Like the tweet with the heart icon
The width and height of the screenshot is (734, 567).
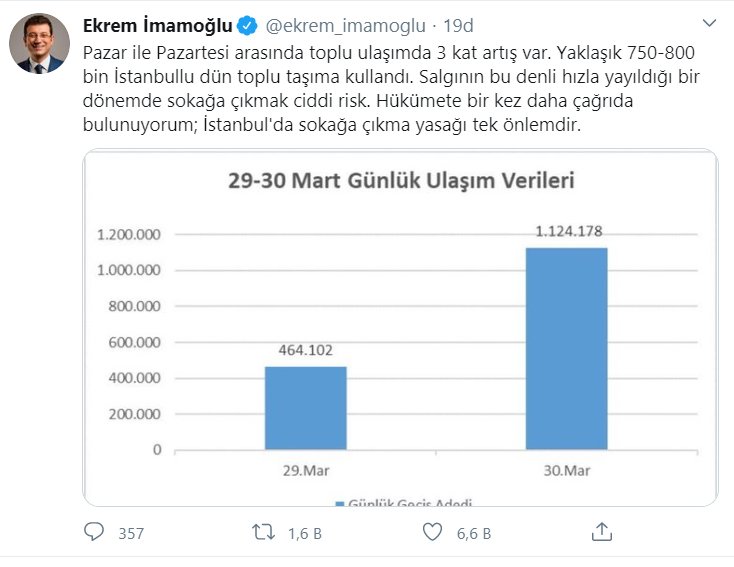tap(432, 533)
